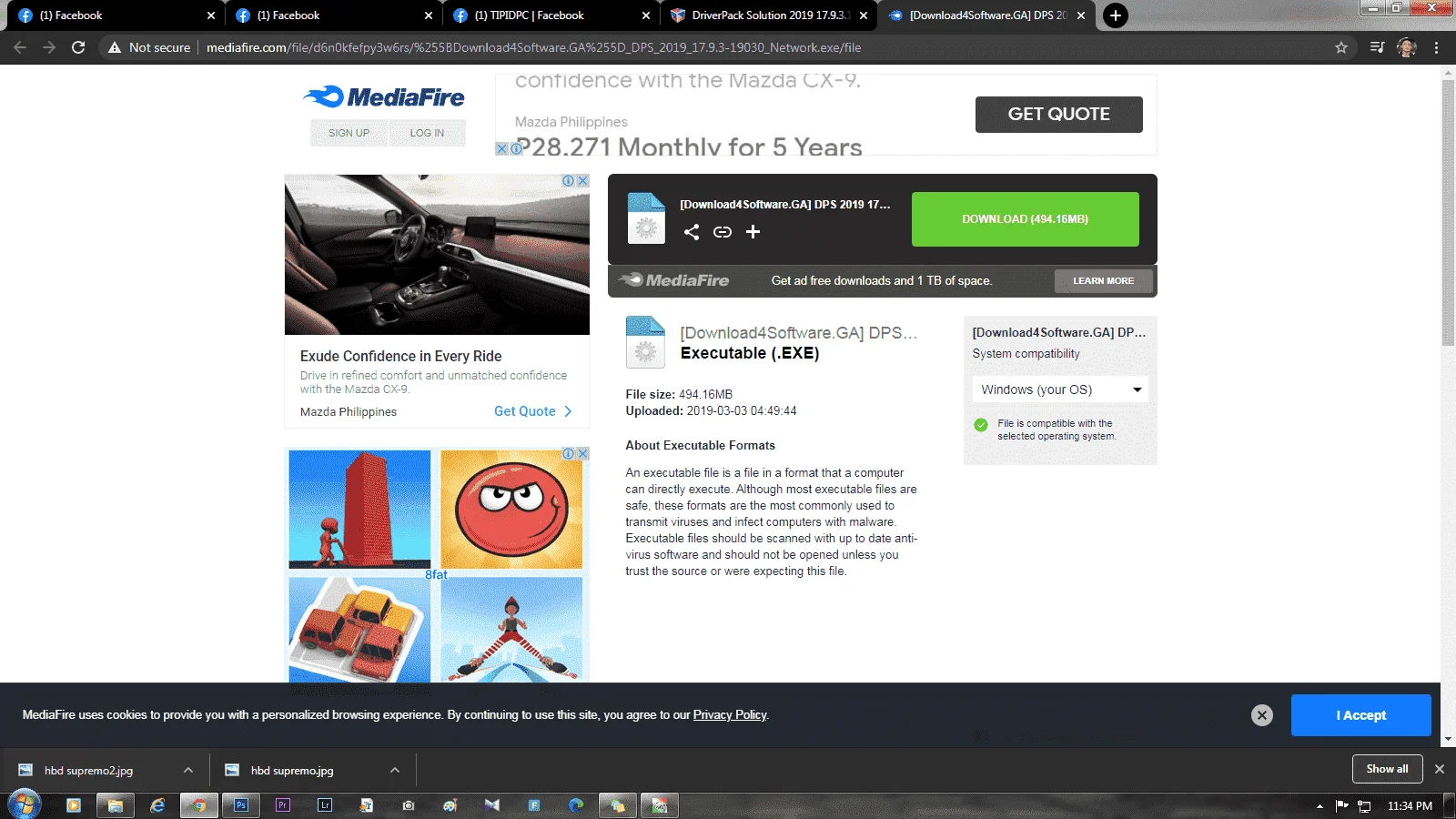
Task: Open the Action Center flag icon
Action: tap(1341, 805)
